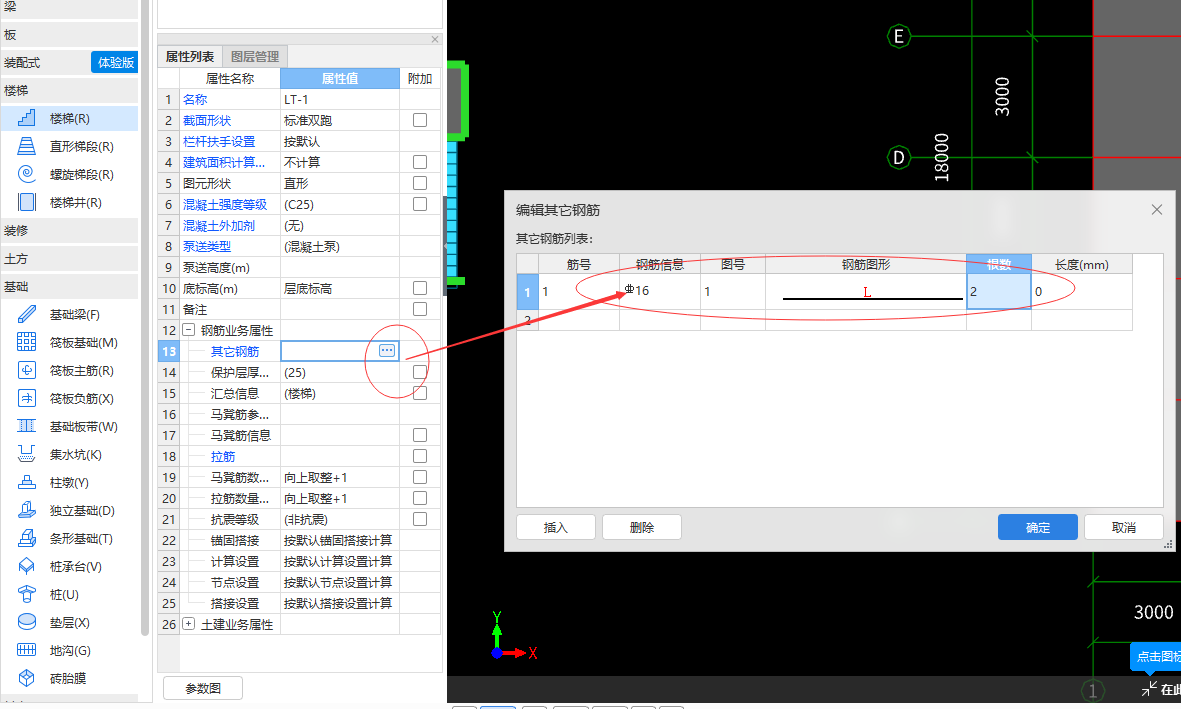Select the 垫层(X) cushion tool
This screenshot has width=1181, height=709.
pos(69,622)
